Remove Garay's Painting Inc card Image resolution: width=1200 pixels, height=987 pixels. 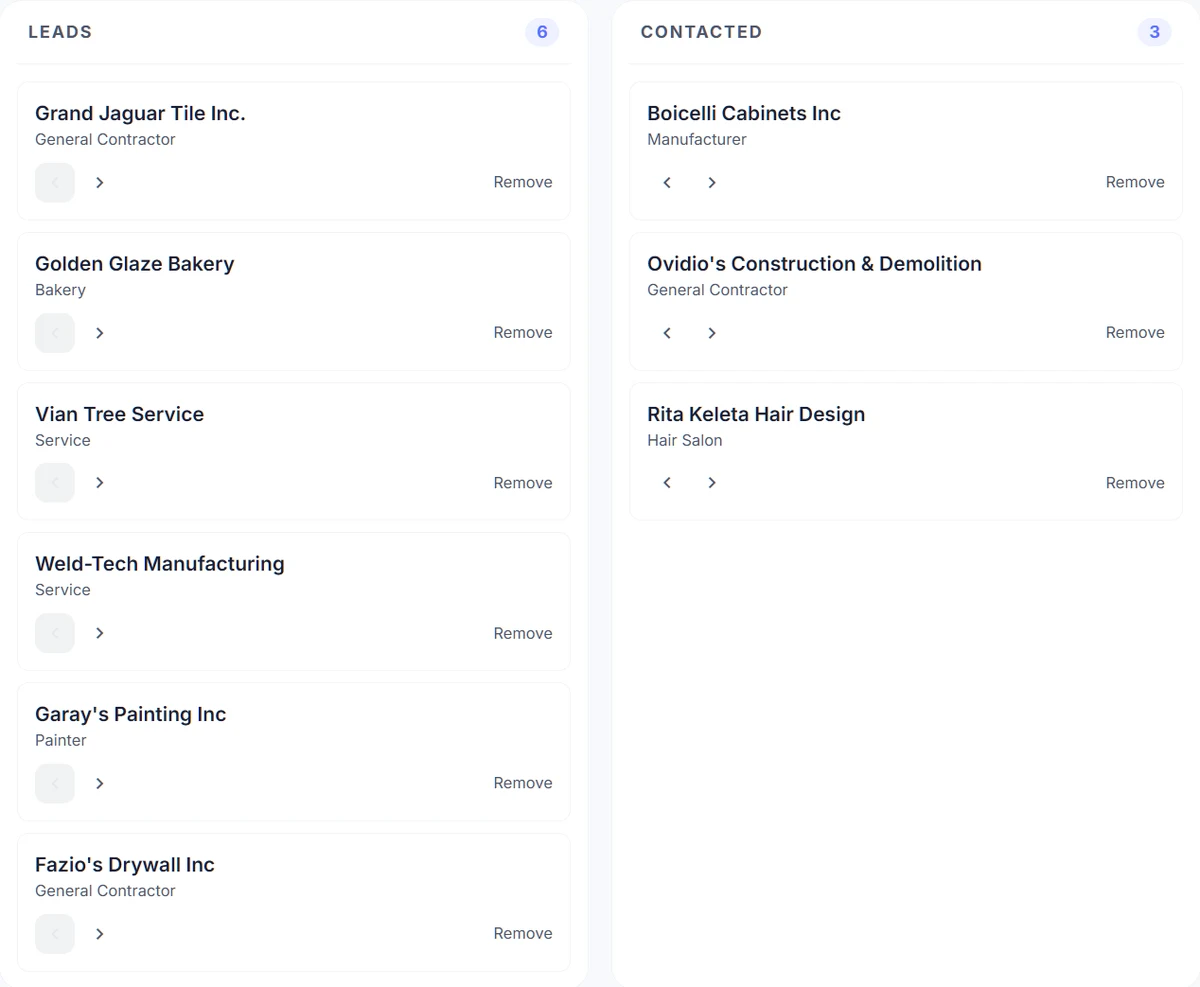[523, 784]
